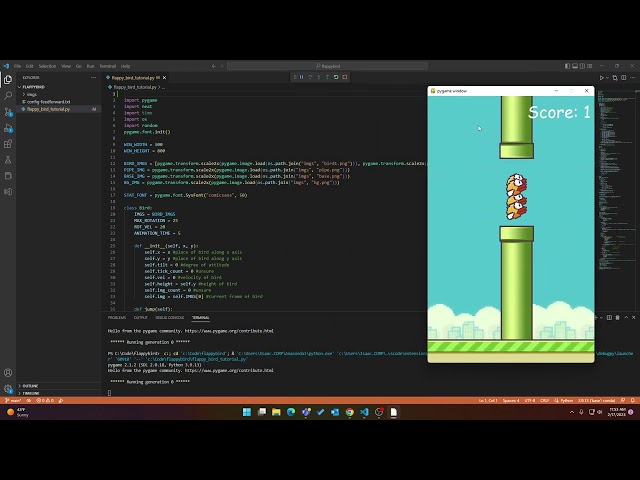The image size is (640, 480).
Task: Pause the debug session
Action: click(x=302, y=77)
